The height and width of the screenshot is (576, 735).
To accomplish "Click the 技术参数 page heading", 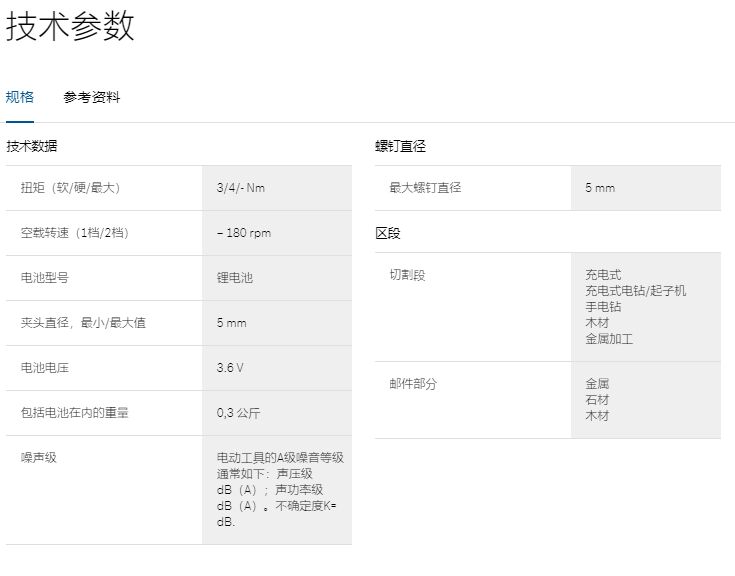I will pos(70,27).
